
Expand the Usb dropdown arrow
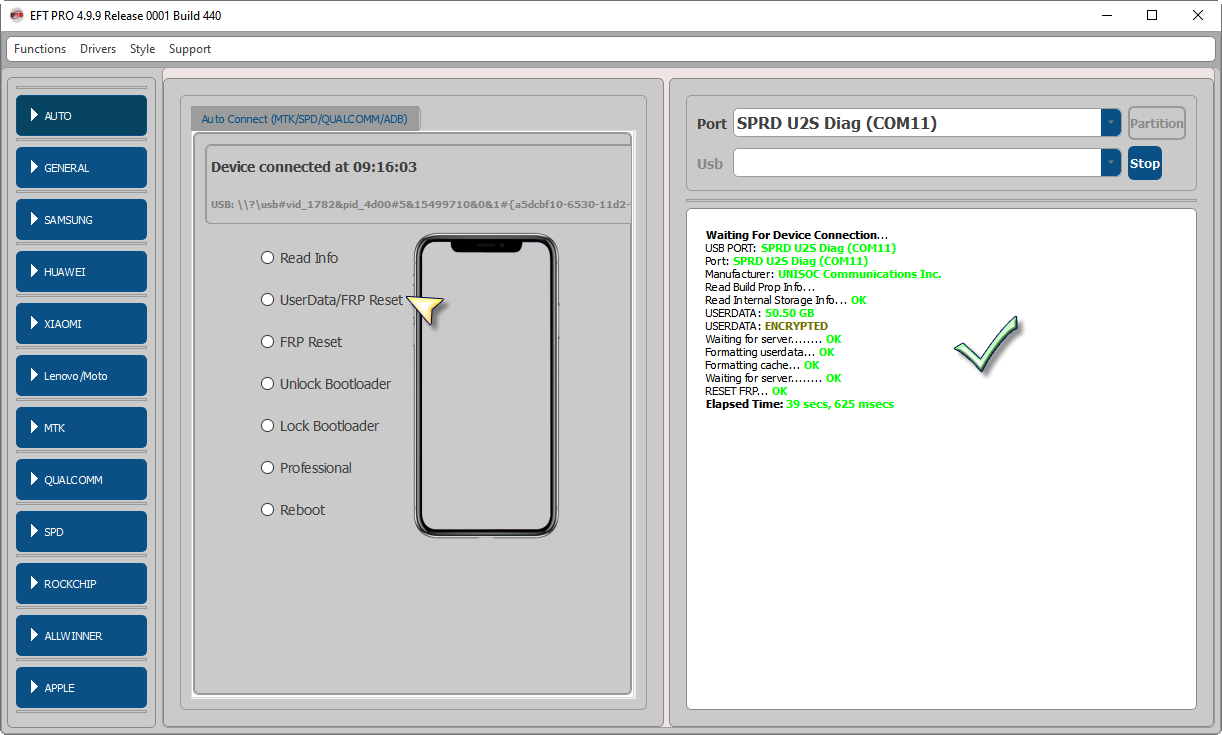[x=1111, y=163]
